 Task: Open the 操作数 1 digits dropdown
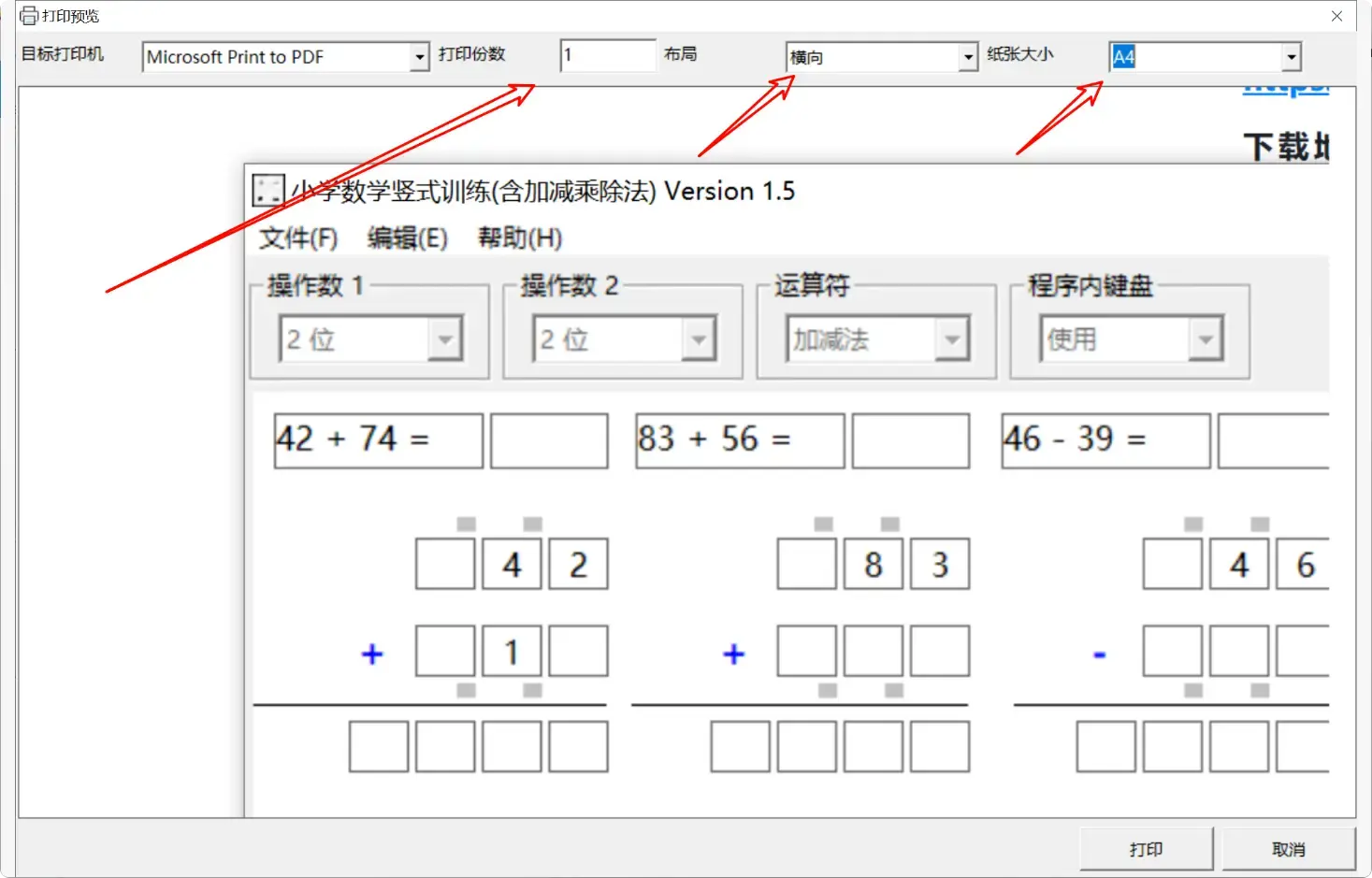coord(446,338)
